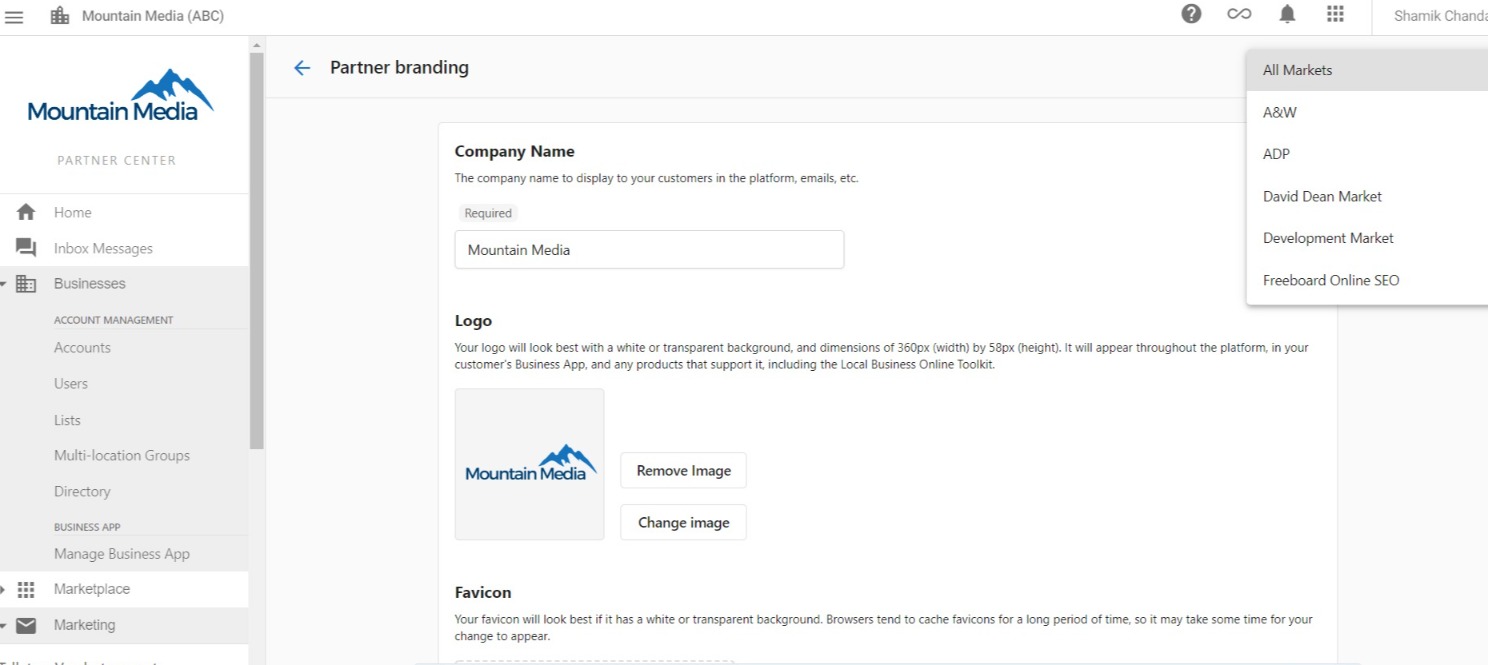Collapse the Businesses section arrow
The width and height of the screenshot is (1488, 665).
pos(4,284)
